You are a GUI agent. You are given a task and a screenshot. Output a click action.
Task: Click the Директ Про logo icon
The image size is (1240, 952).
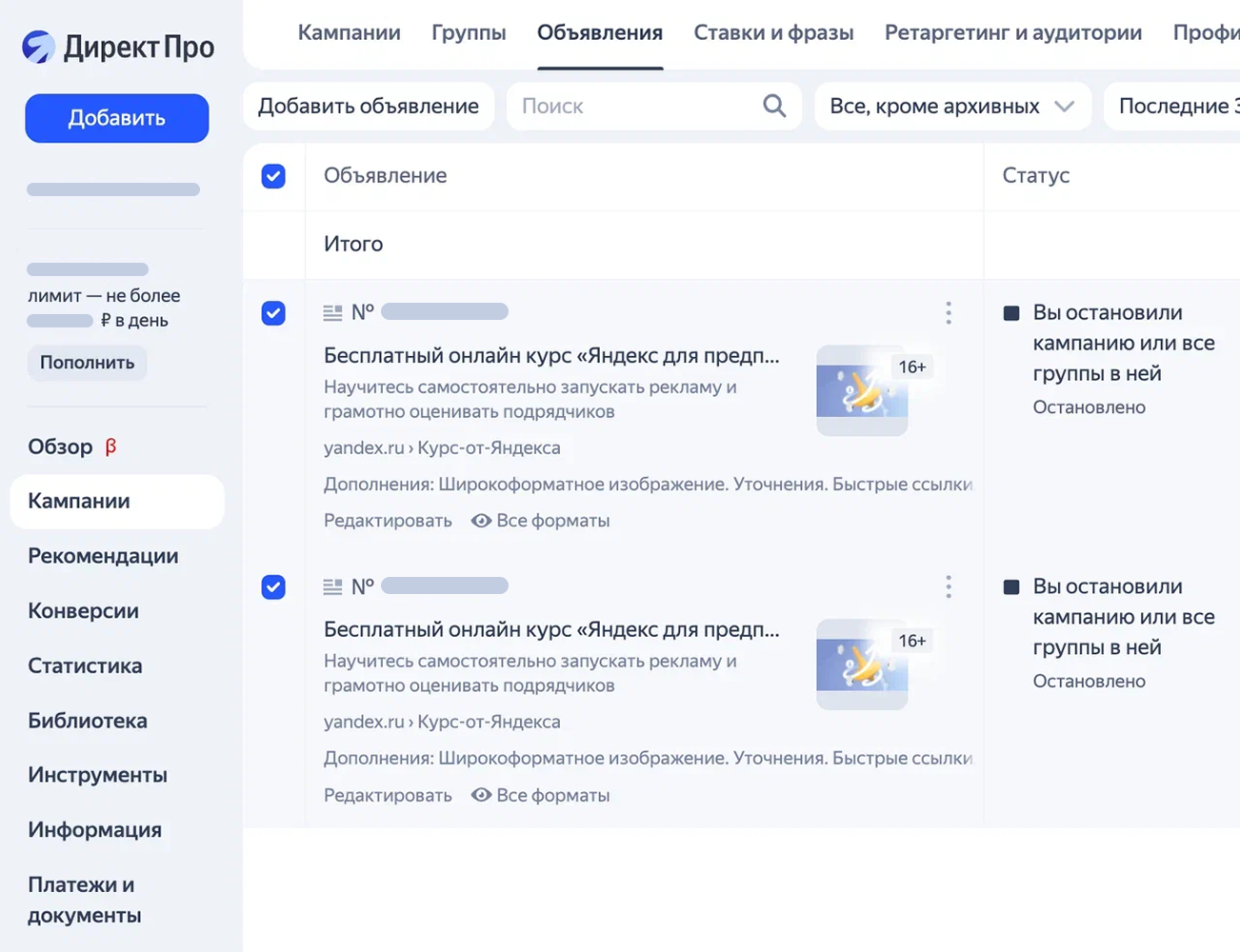(39, 47)
